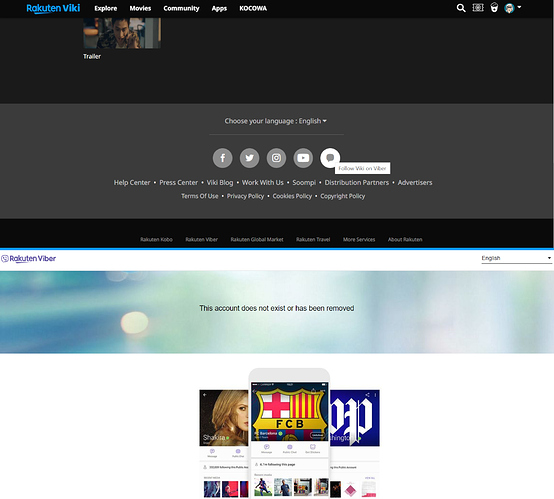
Task: Open the search magnifier icon
Action: [x=461, y=8]
